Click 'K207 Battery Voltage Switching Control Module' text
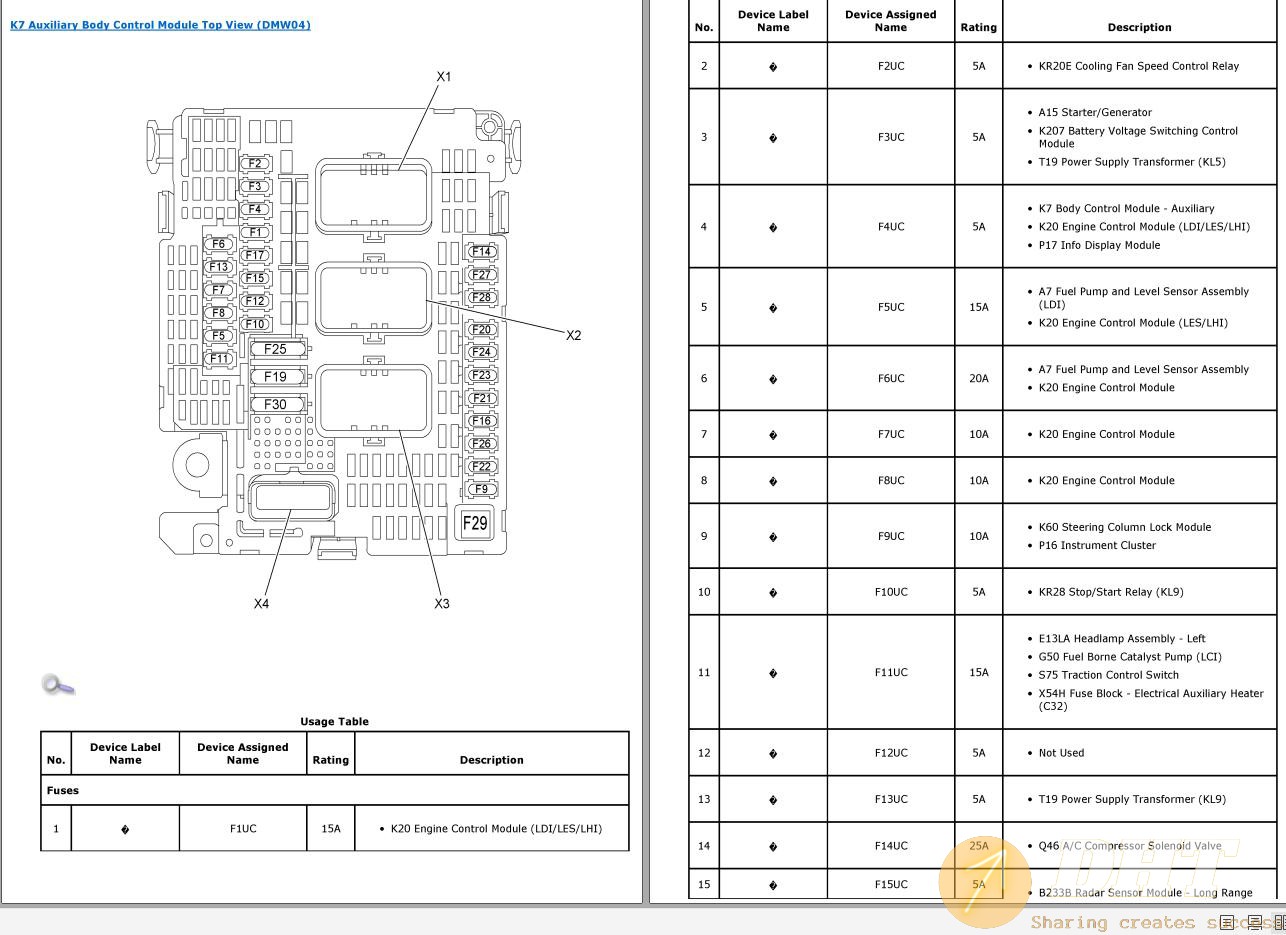Viewport: 1286px width, 935px height. [1138, 137]
